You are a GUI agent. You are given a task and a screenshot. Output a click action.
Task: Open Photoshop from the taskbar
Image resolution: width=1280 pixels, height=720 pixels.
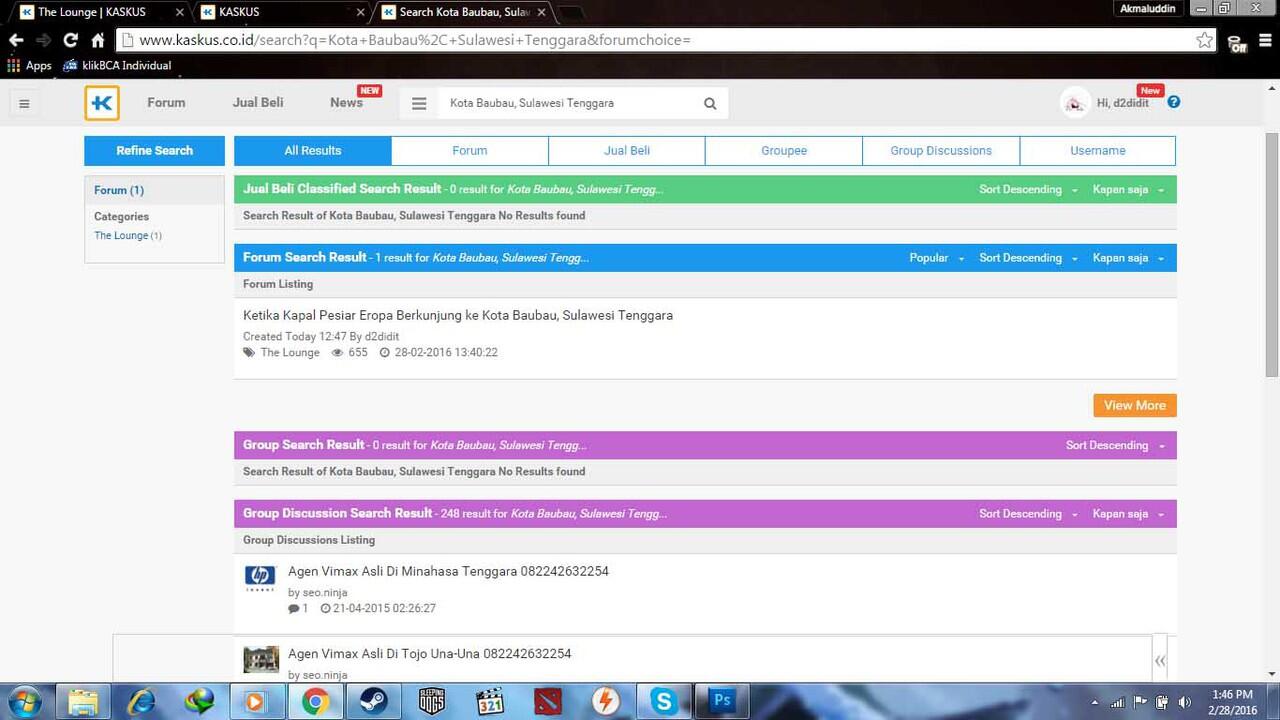click(721, 701)
